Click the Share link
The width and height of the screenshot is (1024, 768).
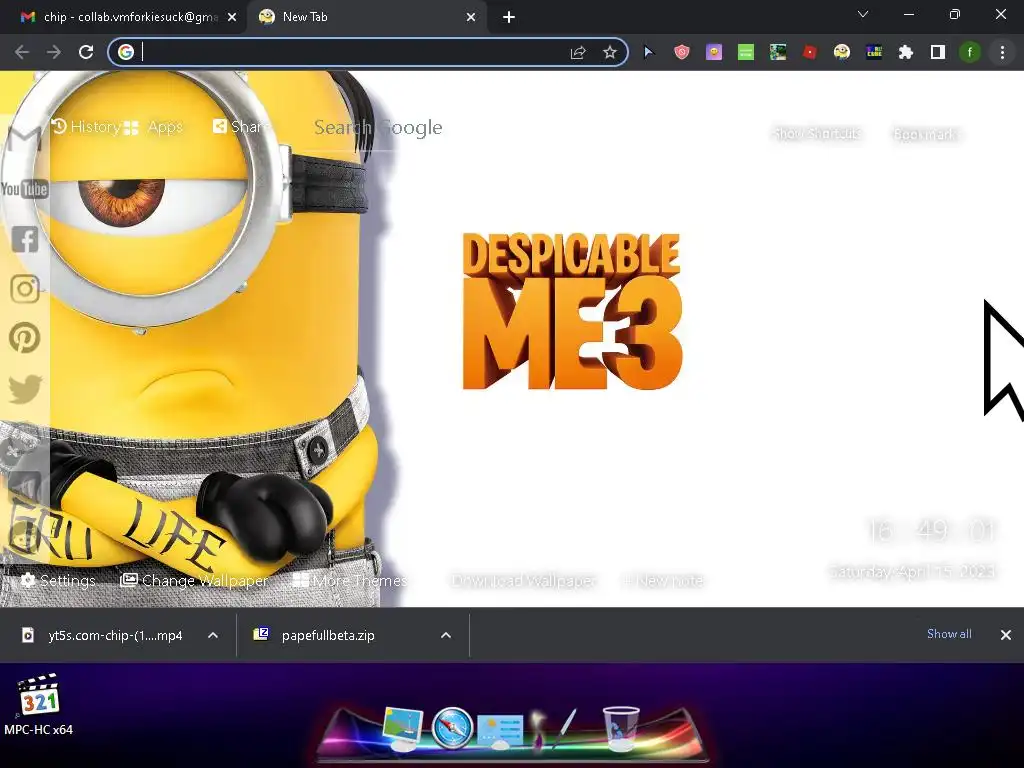point(240,127)
